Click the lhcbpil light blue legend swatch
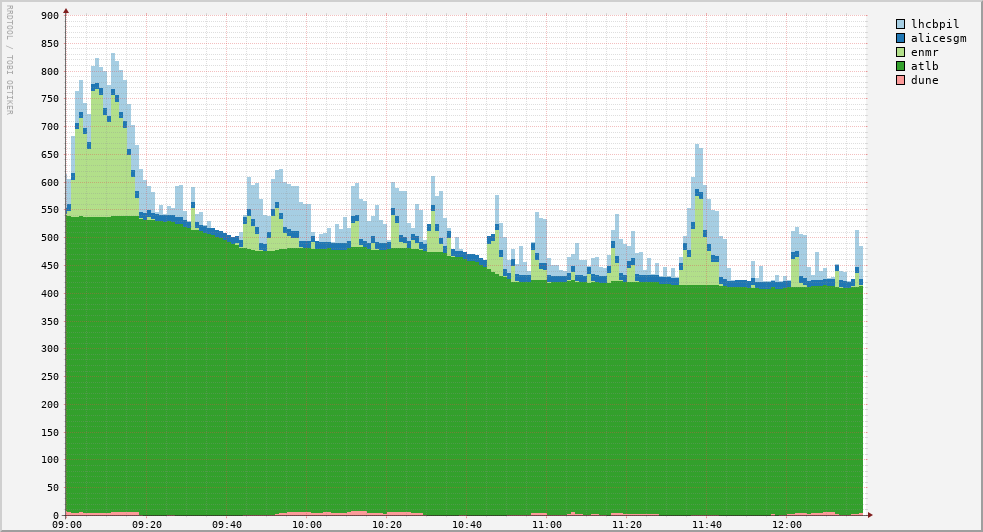Viewport: 983px width, 532px height. point(900,24)
